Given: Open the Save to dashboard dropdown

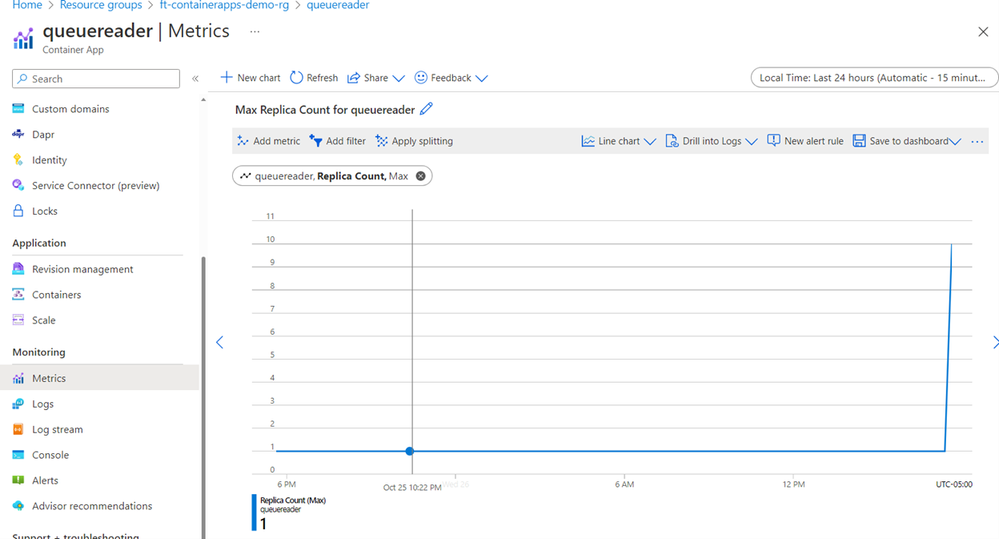Looking at the screenshot, I should point(907,141).
